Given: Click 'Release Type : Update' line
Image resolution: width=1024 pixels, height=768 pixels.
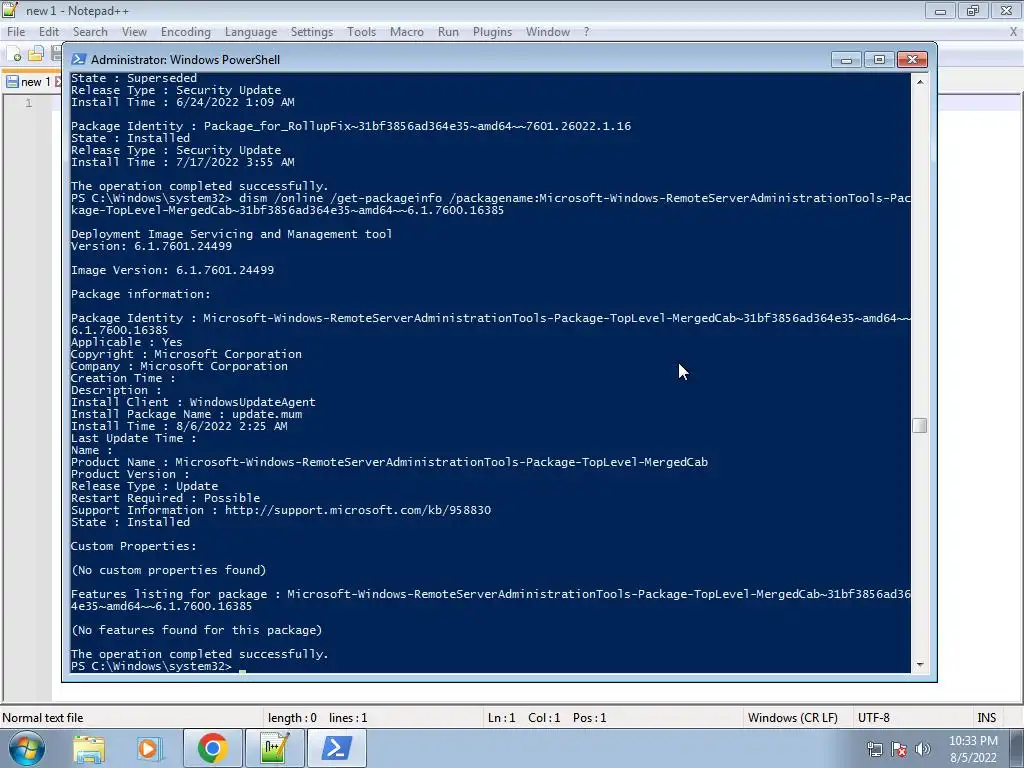Looking at the screenshot, I should [x=144, y=486].
